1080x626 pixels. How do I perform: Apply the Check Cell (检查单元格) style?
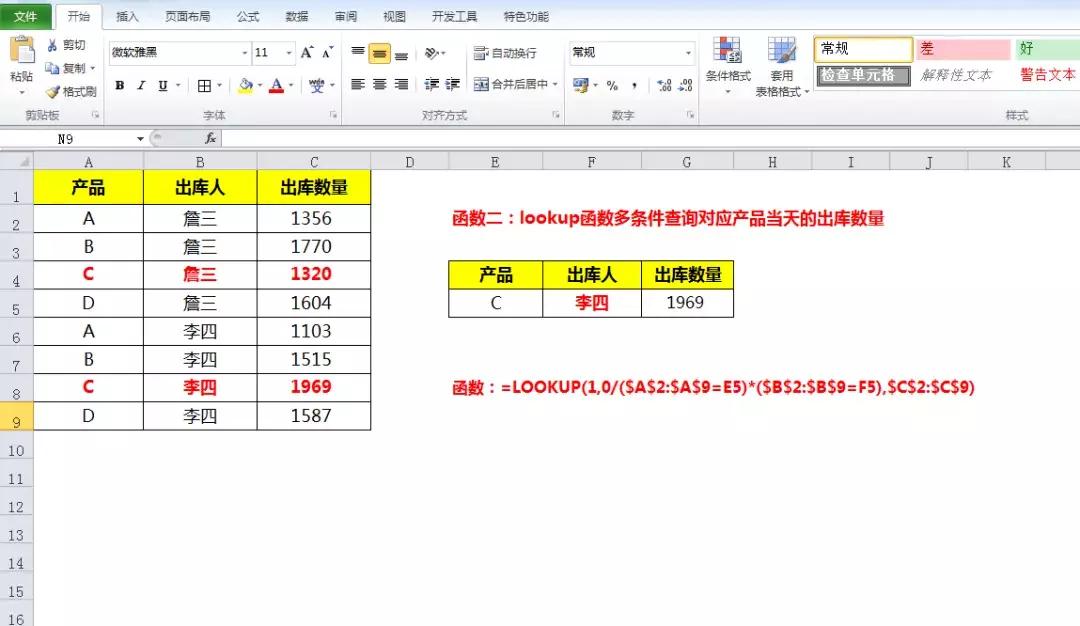pyautogui.click(x=864, y=75)
